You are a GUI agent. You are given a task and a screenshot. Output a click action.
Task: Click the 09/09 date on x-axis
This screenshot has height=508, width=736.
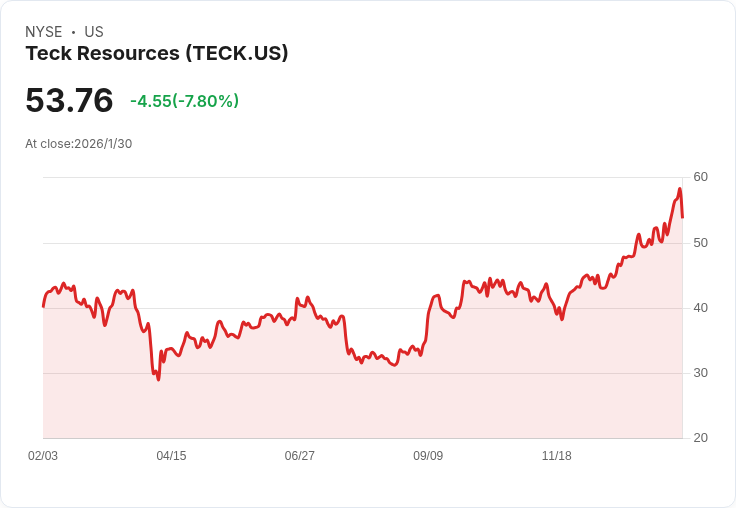428,455
